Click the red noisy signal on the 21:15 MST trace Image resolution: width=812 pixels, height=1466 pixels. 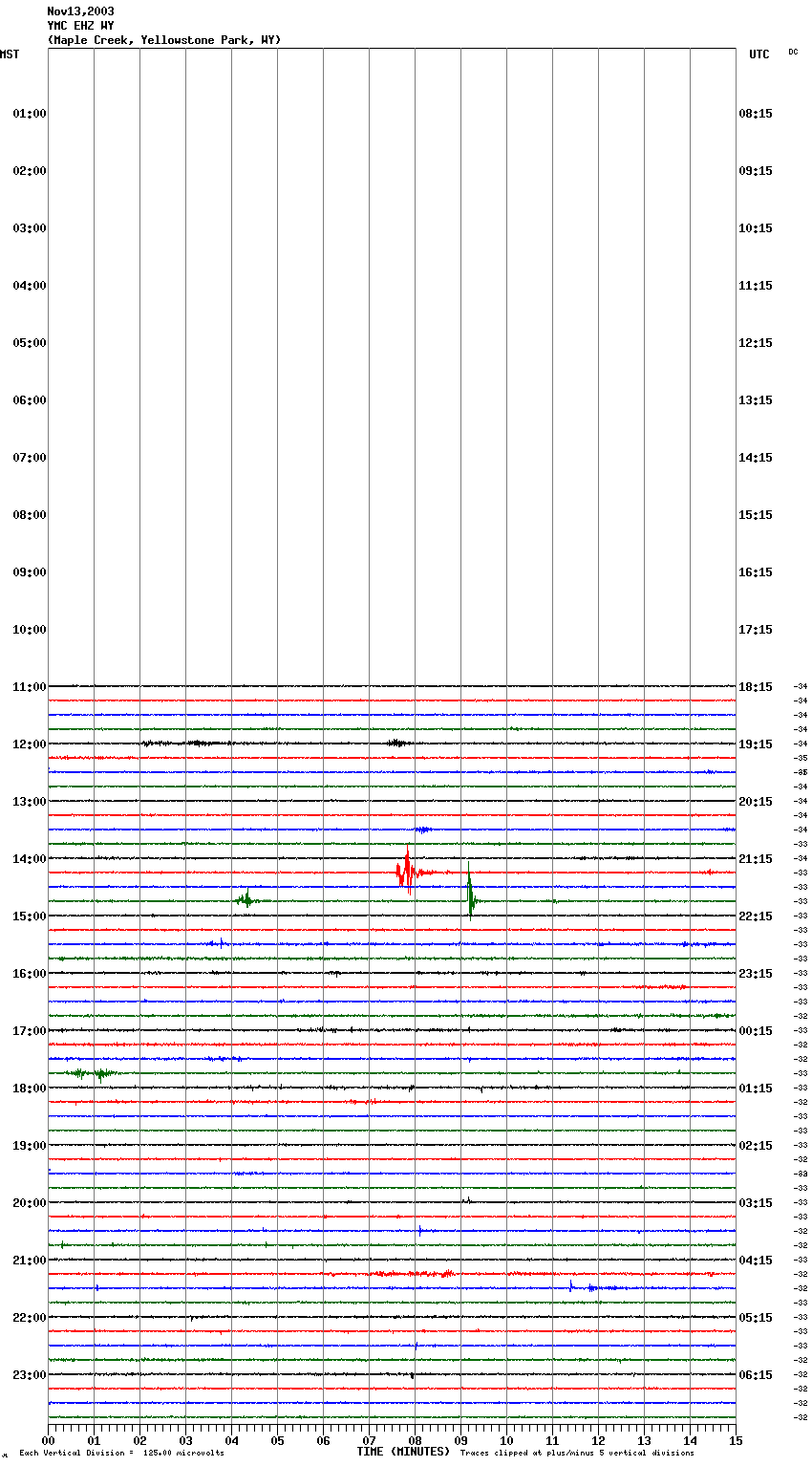pos(411,1274)
